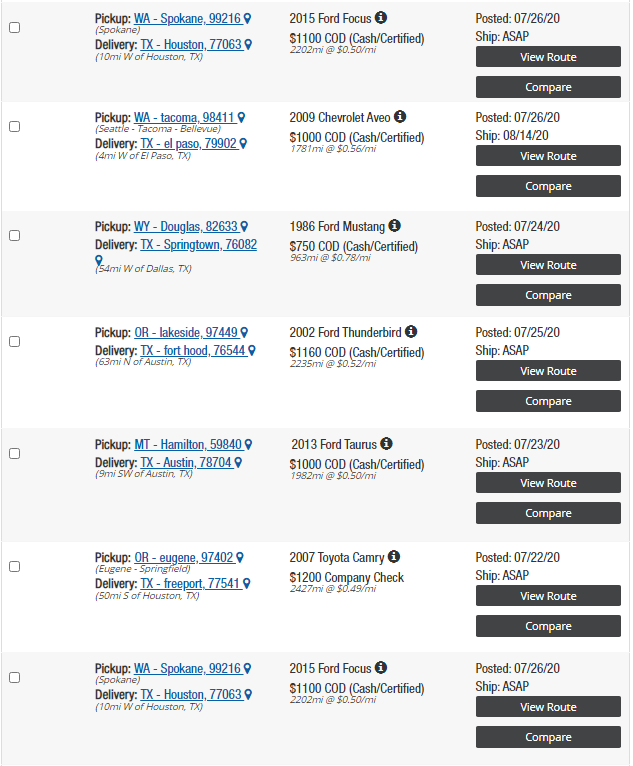
Task: Open the TX - Springtown, 76082 delivery link
Action: (x=199, y=245)
